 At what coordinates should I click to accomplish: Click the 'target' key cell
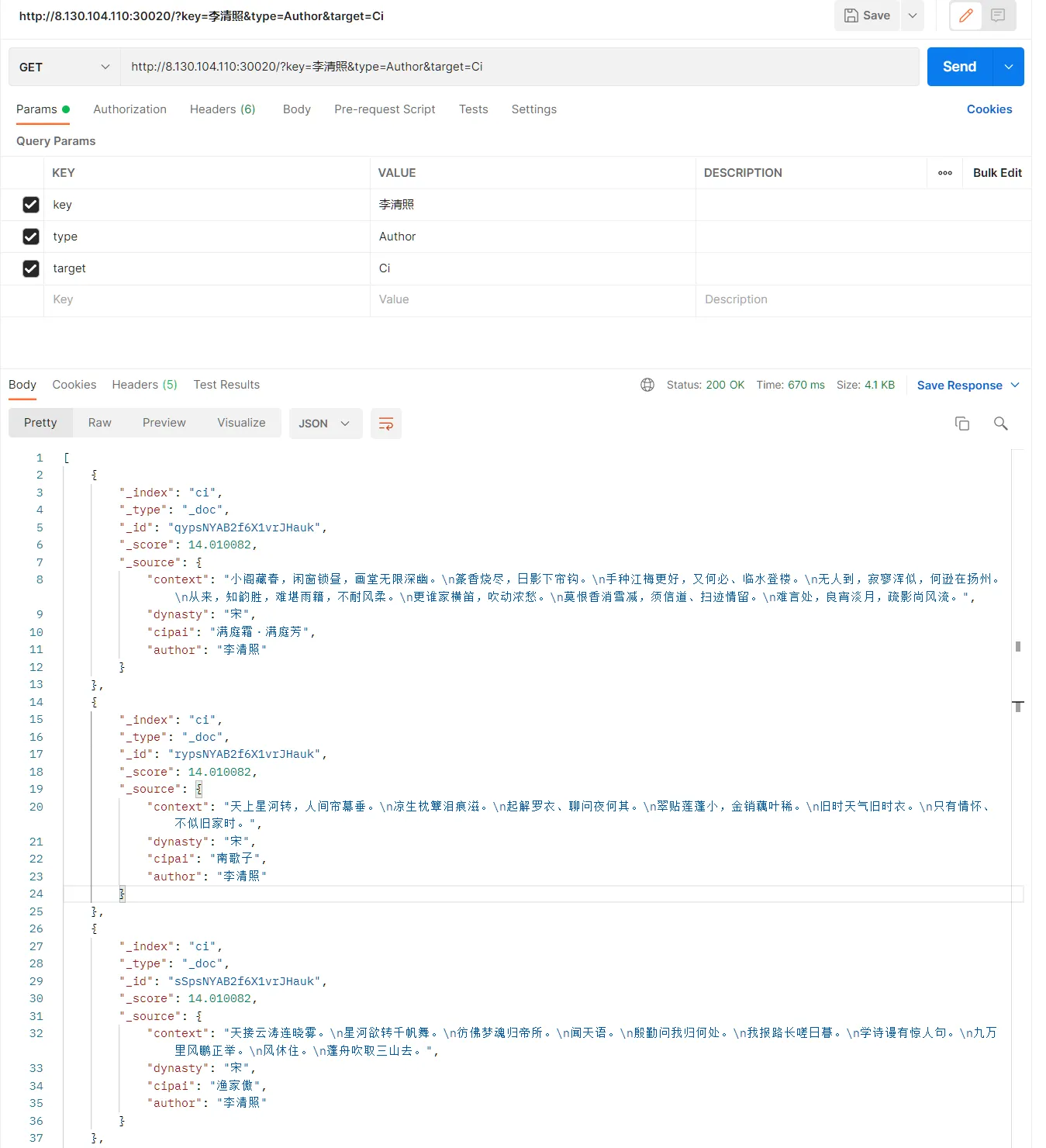coord(207,268)
